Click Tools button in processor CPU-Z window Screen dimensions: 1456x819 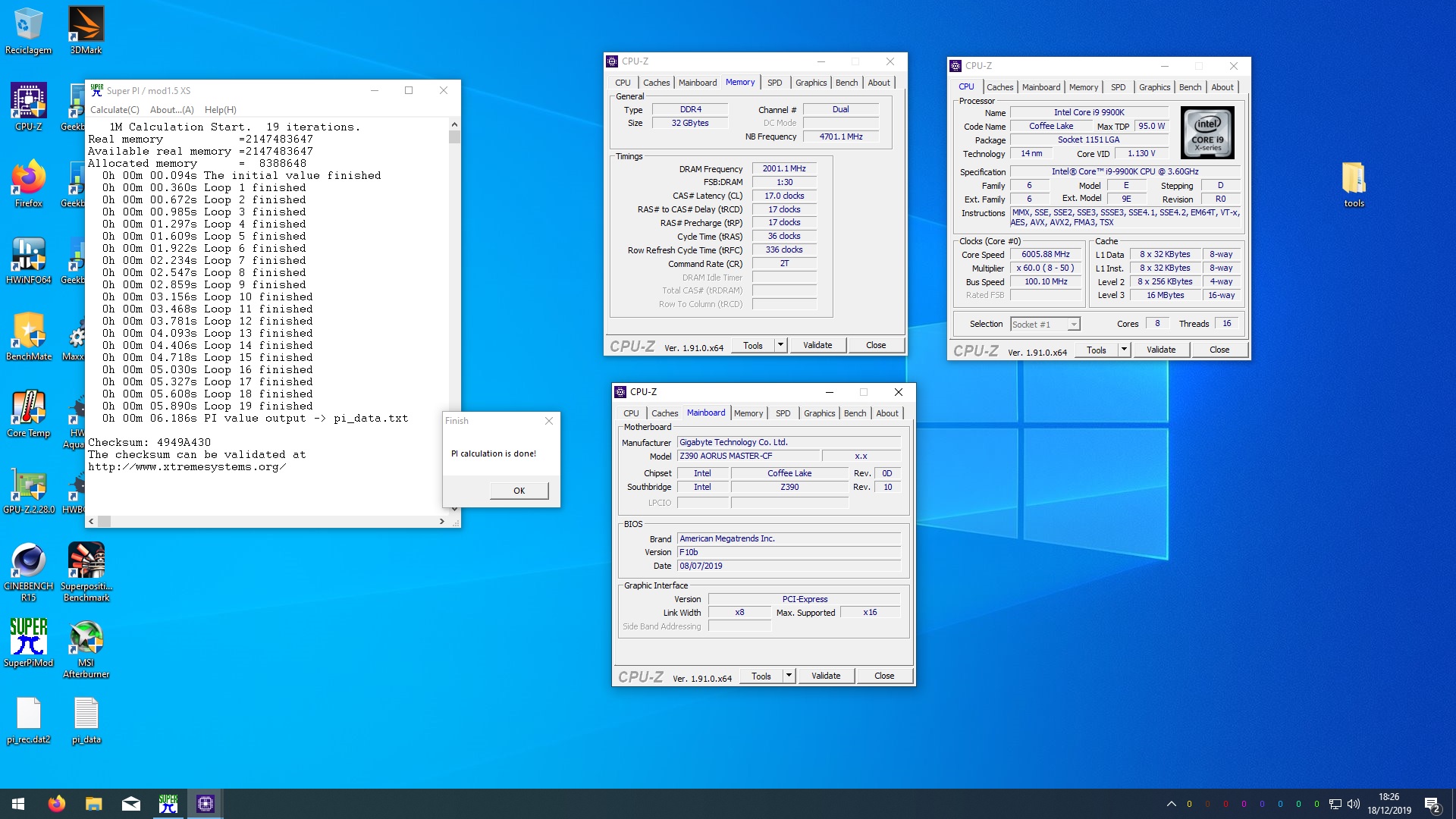click(1097, 350)
